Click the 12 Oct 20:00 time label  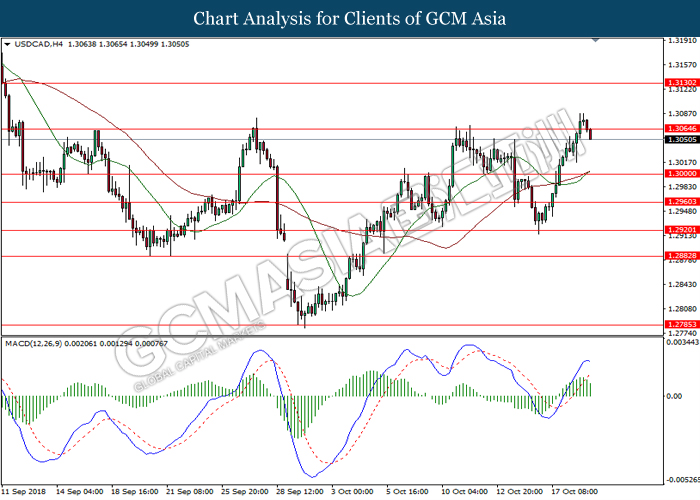click(520, 492)
